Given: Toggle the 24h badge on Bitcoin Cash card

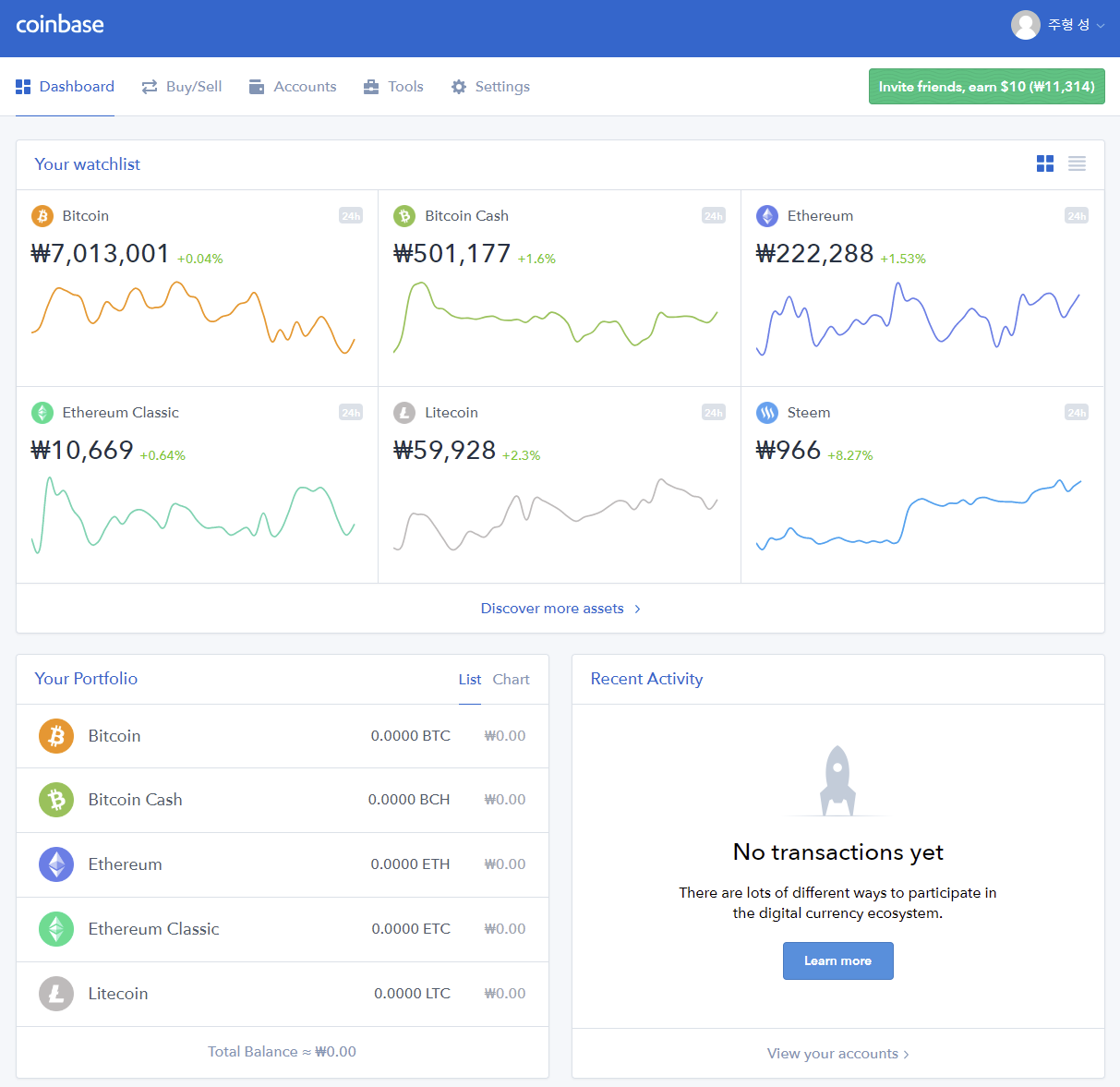Looking at the screenshot, I should [714, 216].
